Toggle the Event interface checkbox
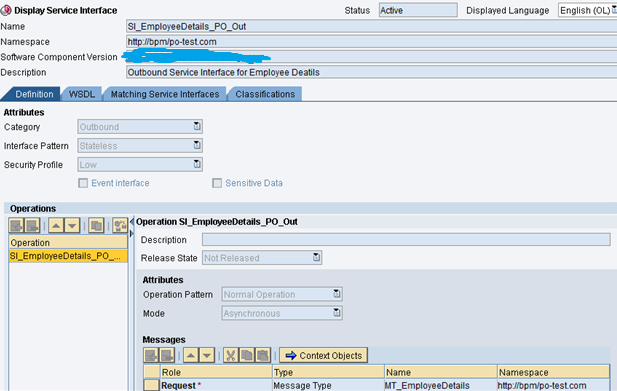 point(83,183)
